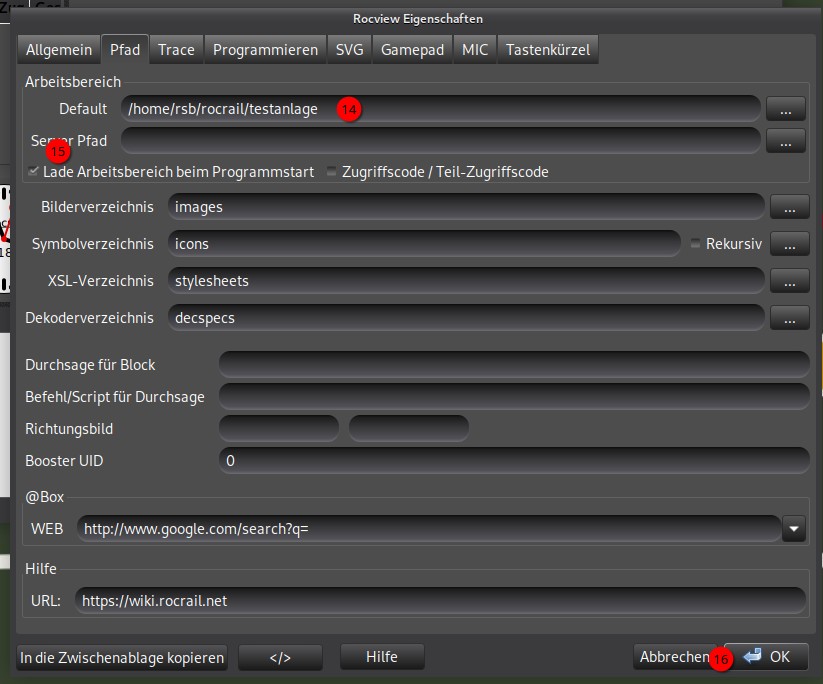Viewport: 823px width, 684px height.
Task: Browse for Symbolverzeichnis folder
Action: tap(789, 243)
